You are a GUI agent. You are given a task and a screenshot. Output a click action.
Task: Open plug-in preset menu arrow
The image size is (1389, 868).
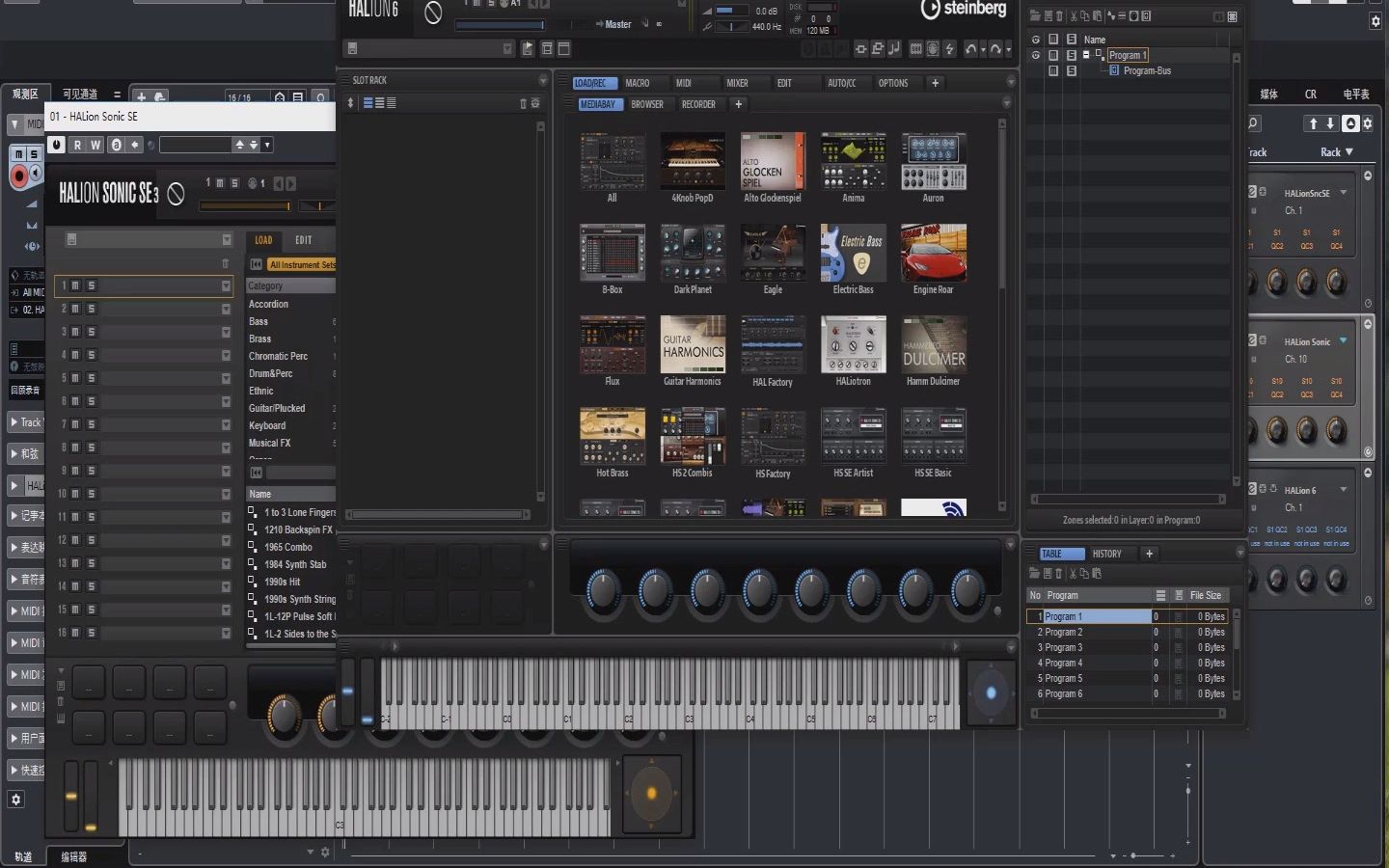[x=267, y=145]
